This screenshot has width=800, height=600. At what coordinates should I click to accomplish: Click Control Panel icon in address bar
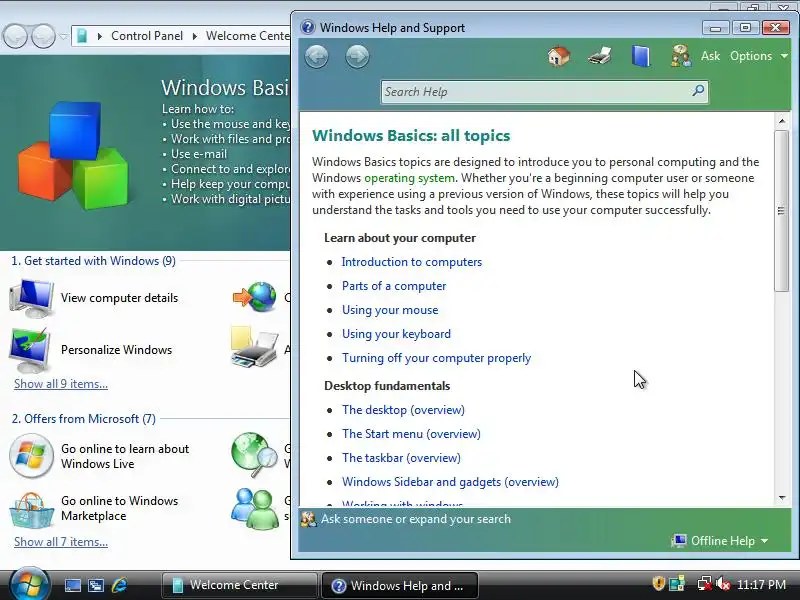[x=82, y=36]
